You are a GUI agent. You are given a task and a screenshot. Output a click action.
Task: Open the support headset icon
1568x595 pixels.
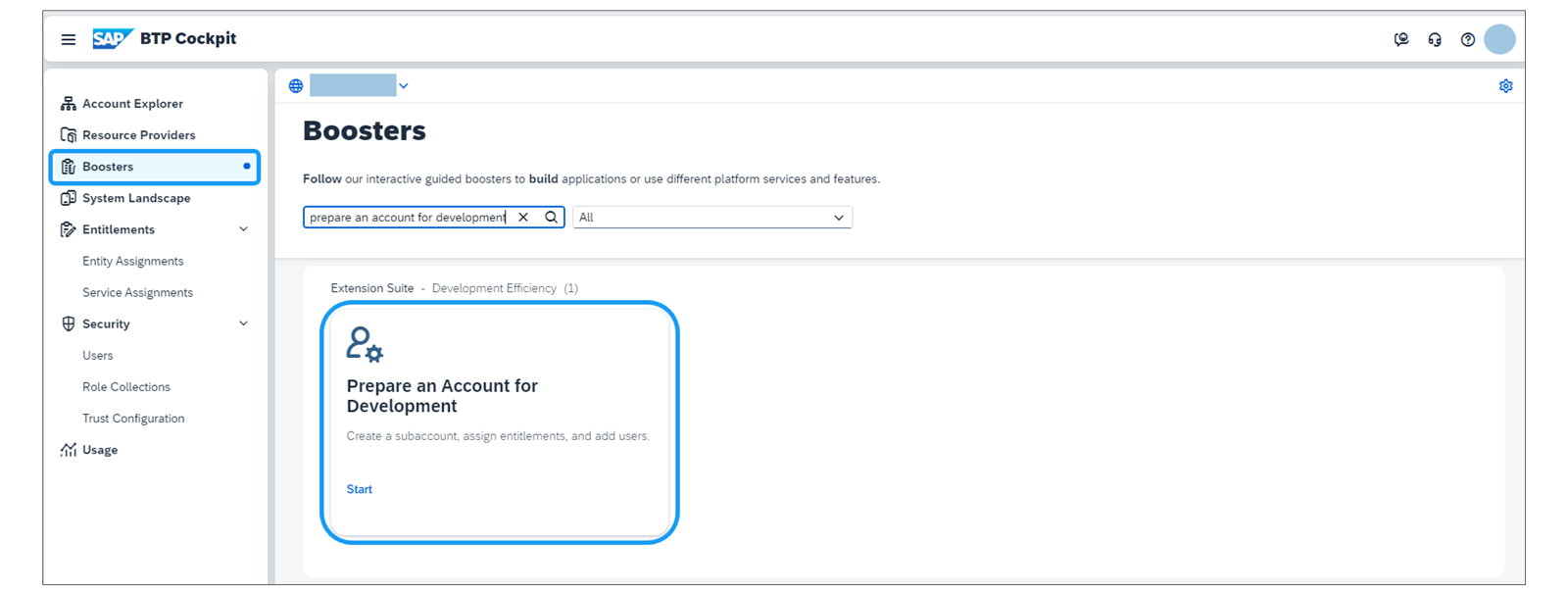(x=1435, y=39)
